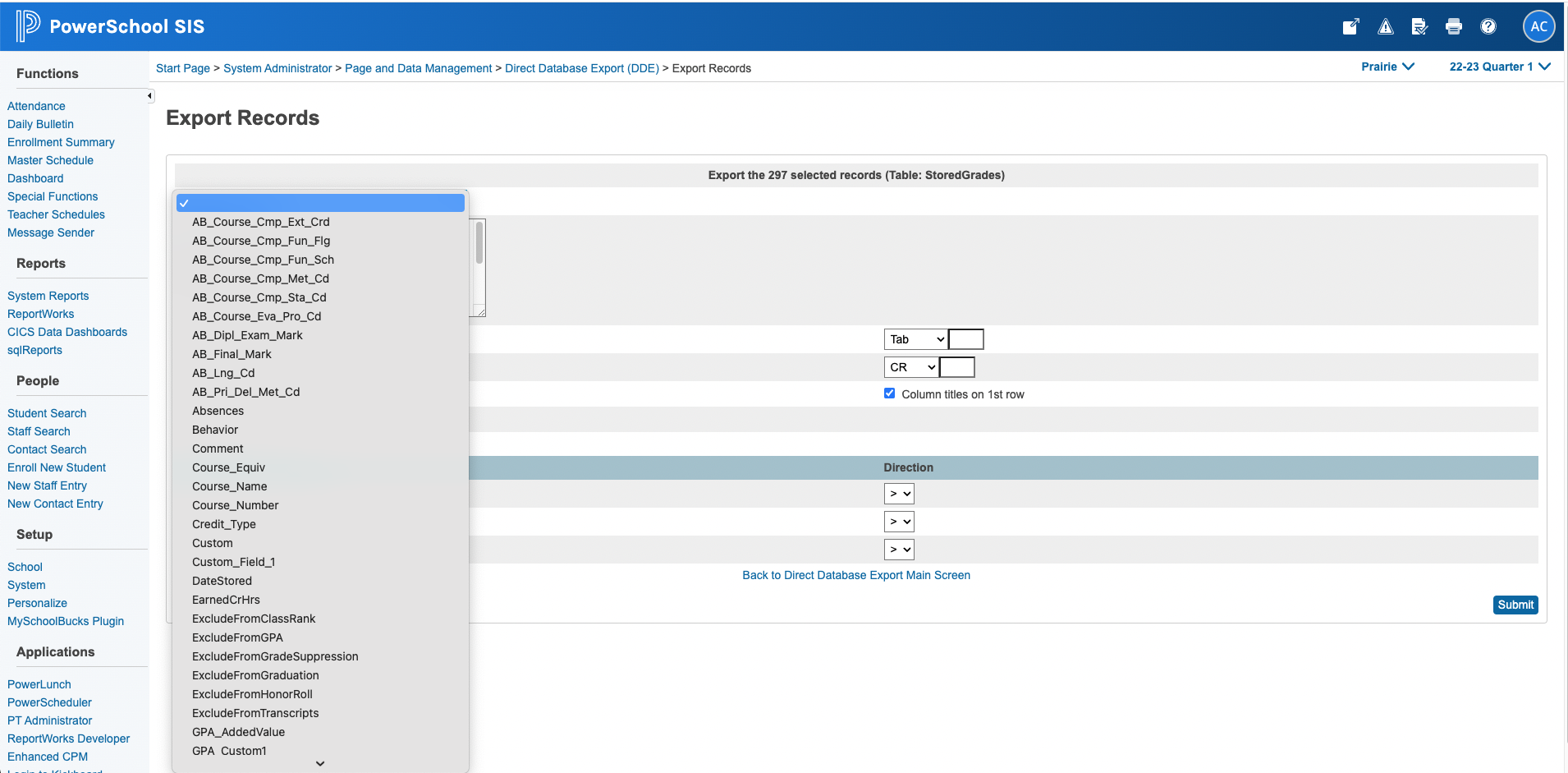
Task: Open System Administrator breadcrumb link
Action: [277, 68]
